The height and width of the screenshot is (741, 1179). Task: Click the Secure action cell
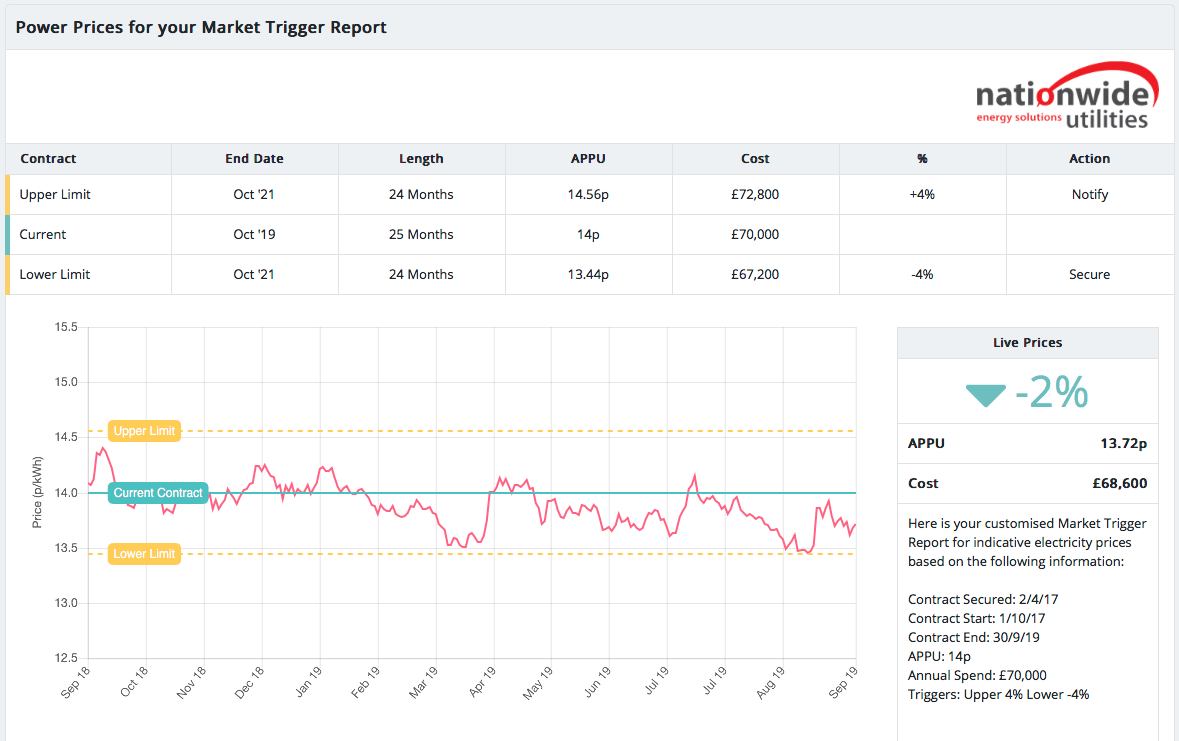[x=1090, y=275]
